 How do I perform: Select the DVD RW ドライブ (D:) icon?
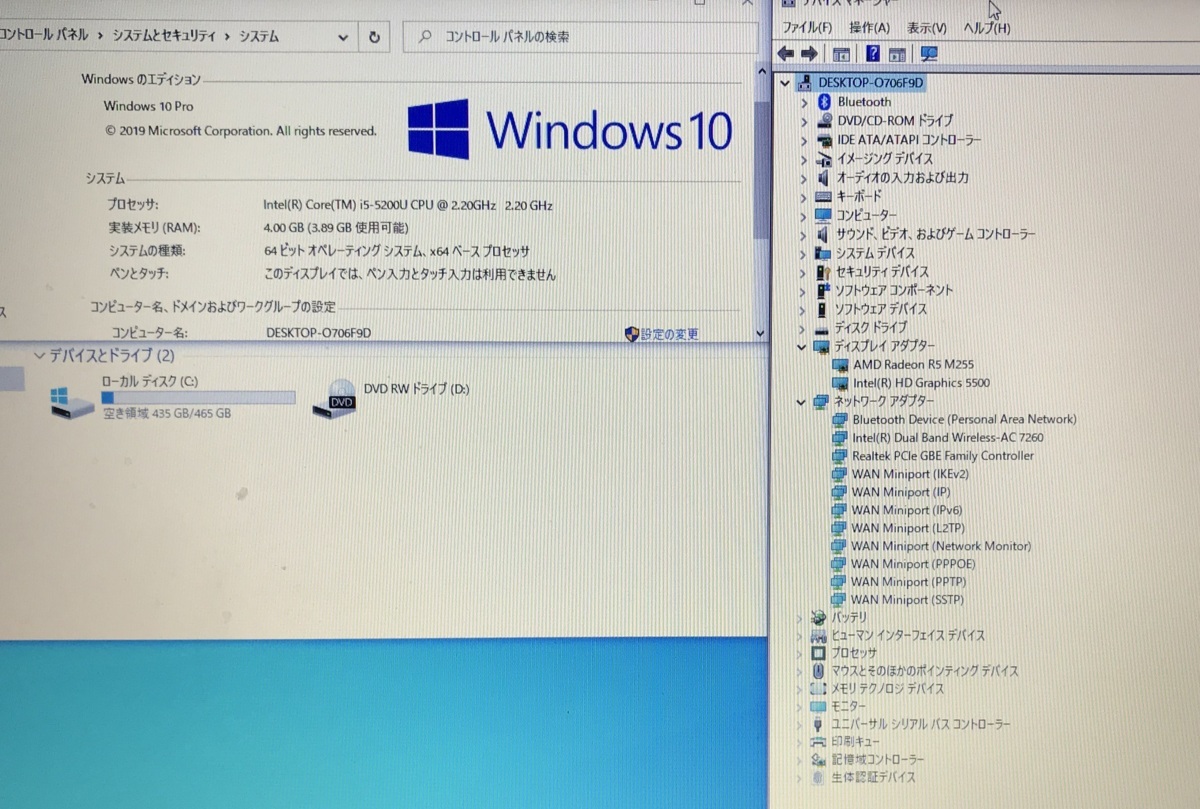(x=336, y=398)
